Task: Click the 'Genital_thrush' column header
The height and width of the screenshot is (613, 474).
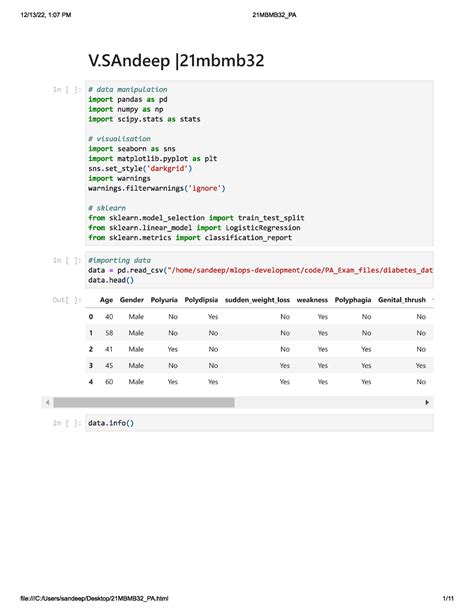Action: coord(402,300)
